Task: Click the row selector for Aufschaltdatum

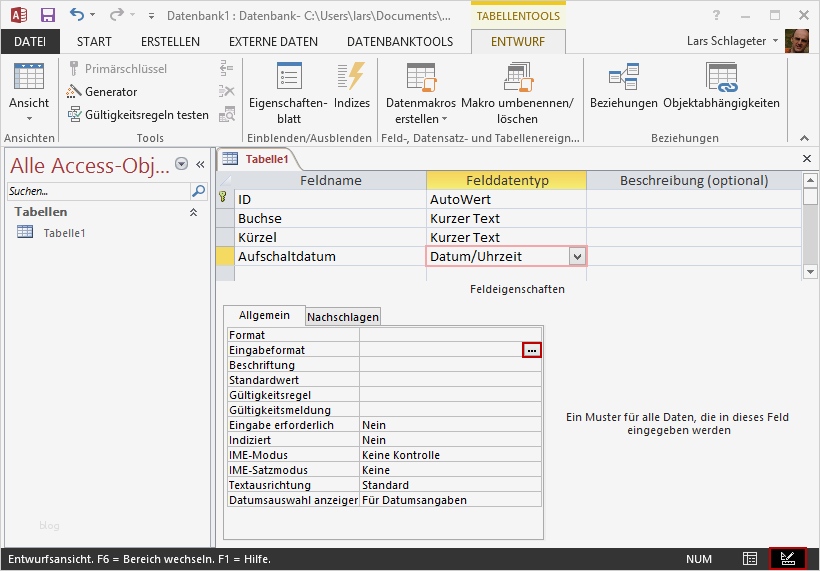Action: pyautogui.click(x=225, y=256)
